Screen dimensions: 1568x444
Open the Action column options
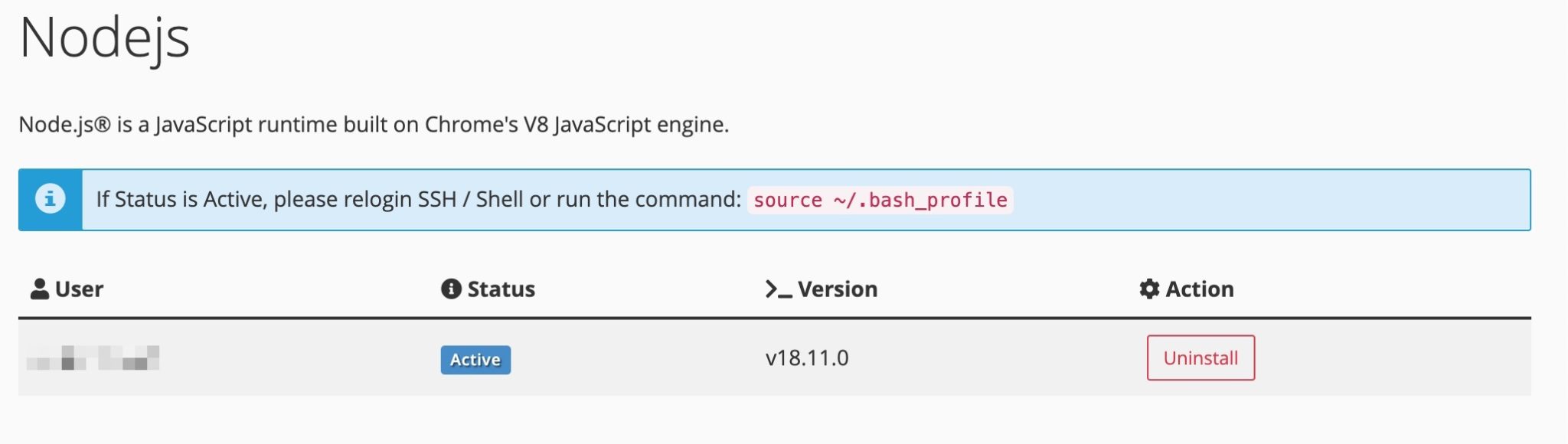click(1185, 289)
